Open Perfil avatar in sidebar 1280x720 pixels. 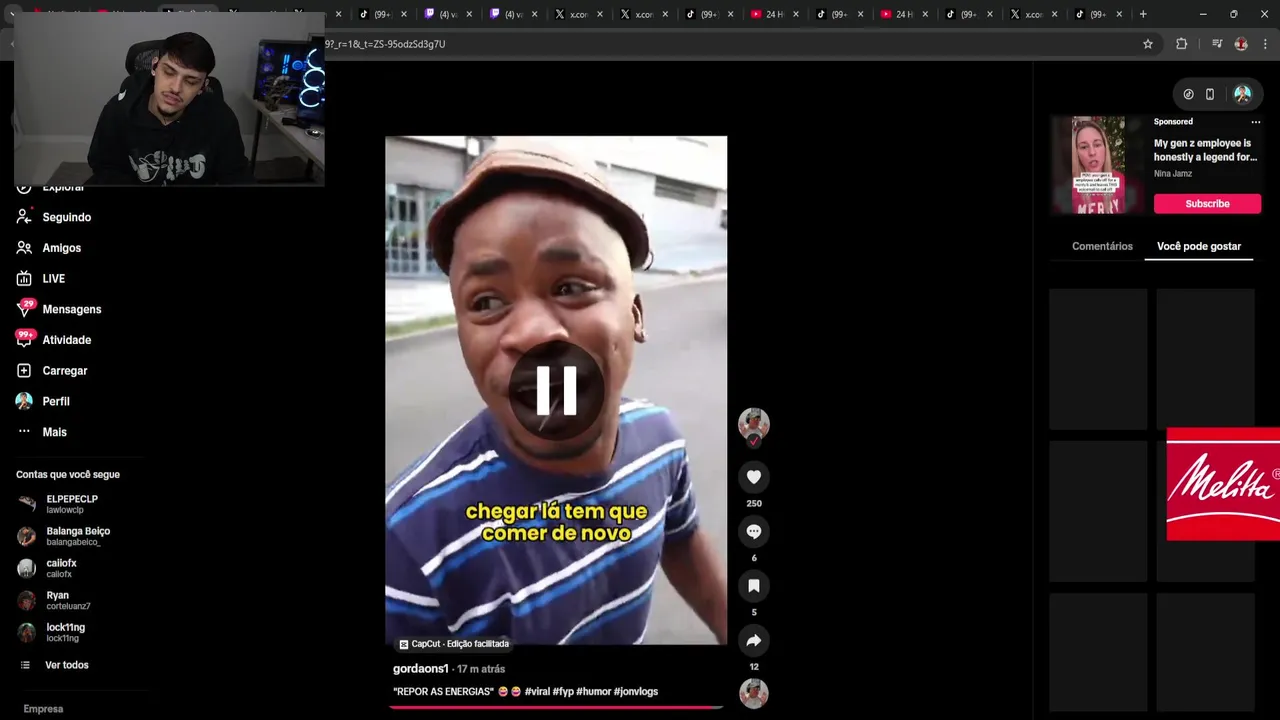(x=24, y=401)
